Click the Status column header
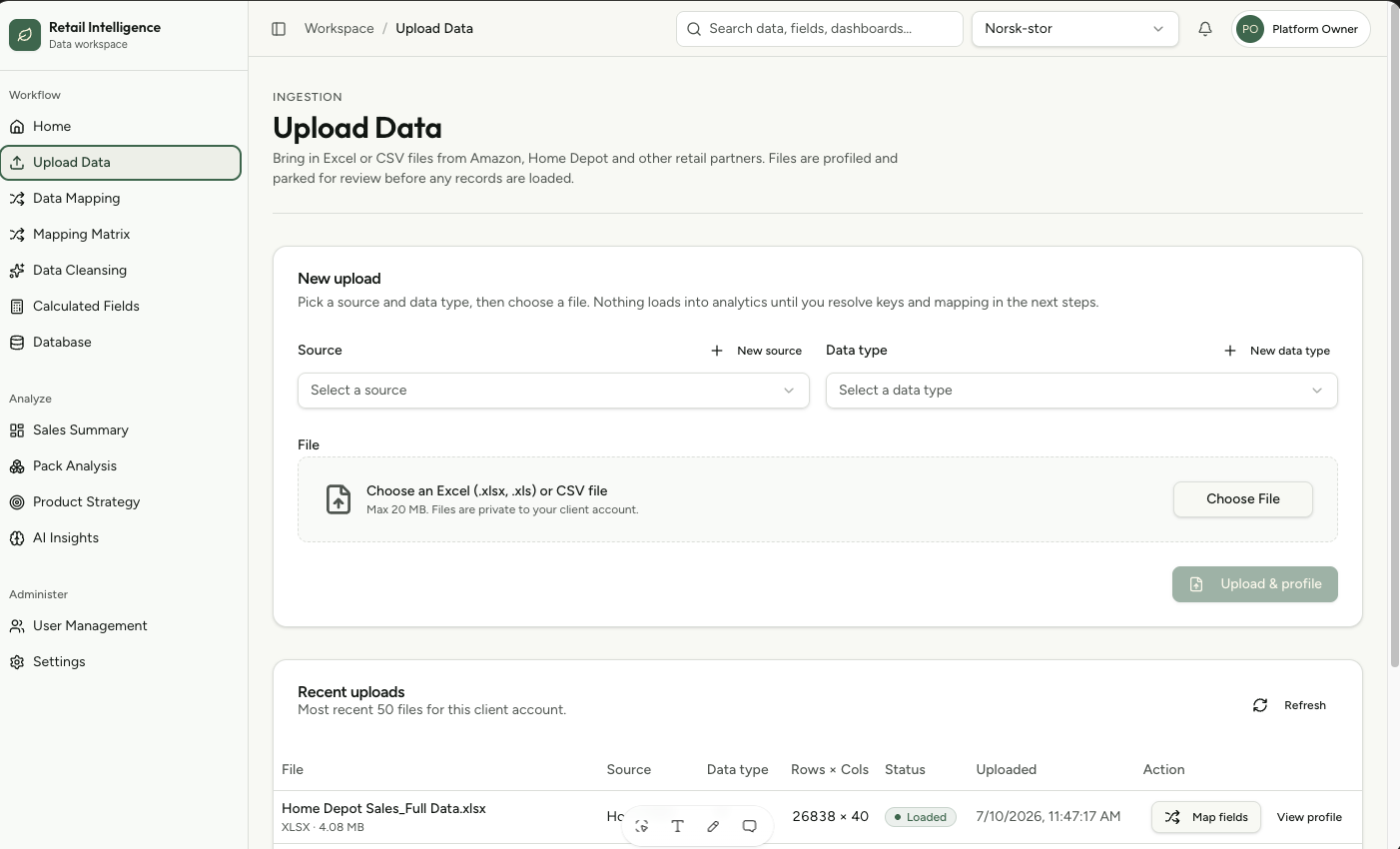The width and height of the screenshot is (1400, 849). 905,770
